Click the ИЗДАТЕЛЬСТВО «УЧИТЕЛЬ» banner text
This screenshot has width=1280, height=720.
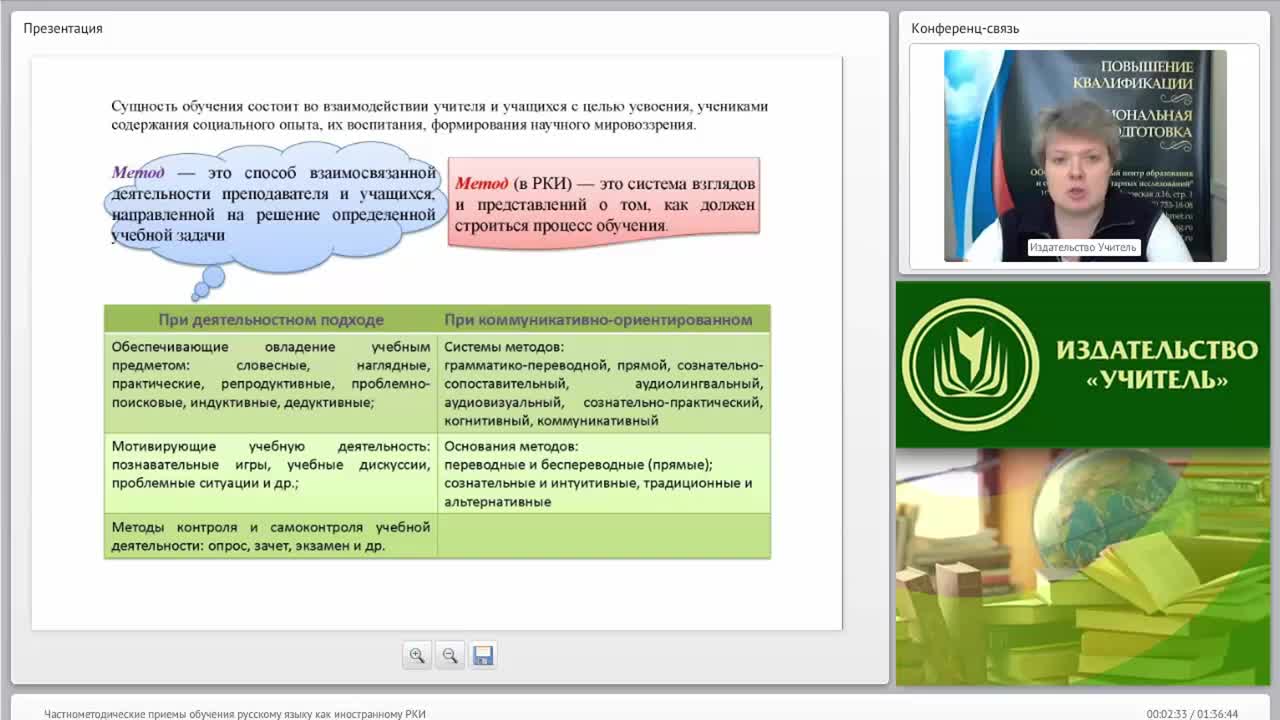[x=1157, y=364]
